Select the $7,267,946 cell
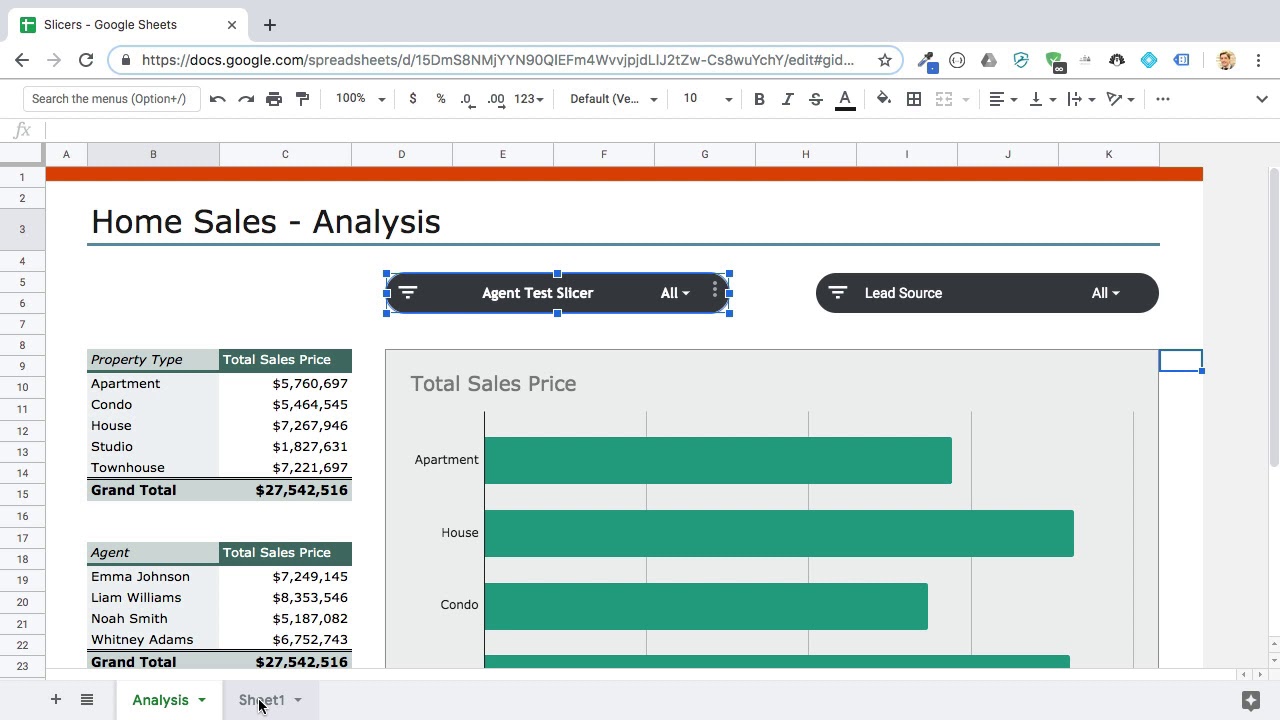The image size is (1280, 720). click(x=285, y=426)
